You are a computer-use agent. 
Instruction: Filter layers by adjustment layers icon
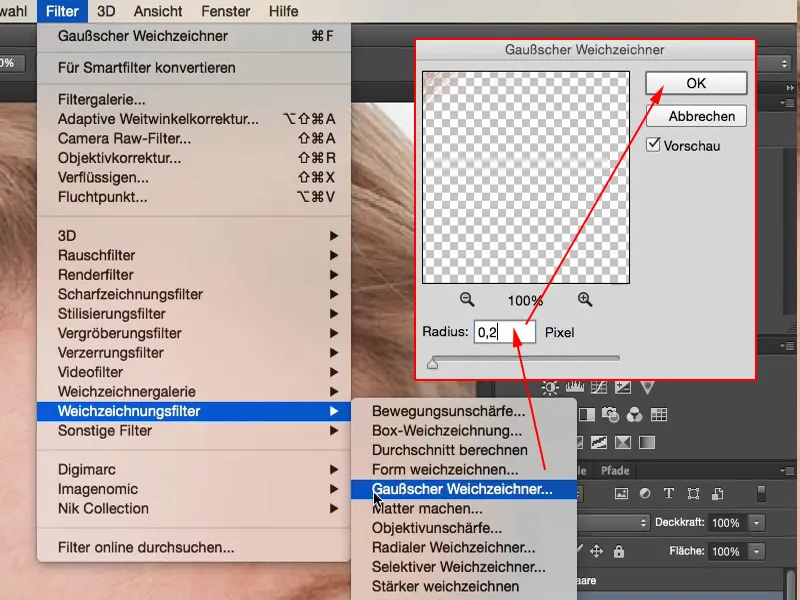click(645, 493)
